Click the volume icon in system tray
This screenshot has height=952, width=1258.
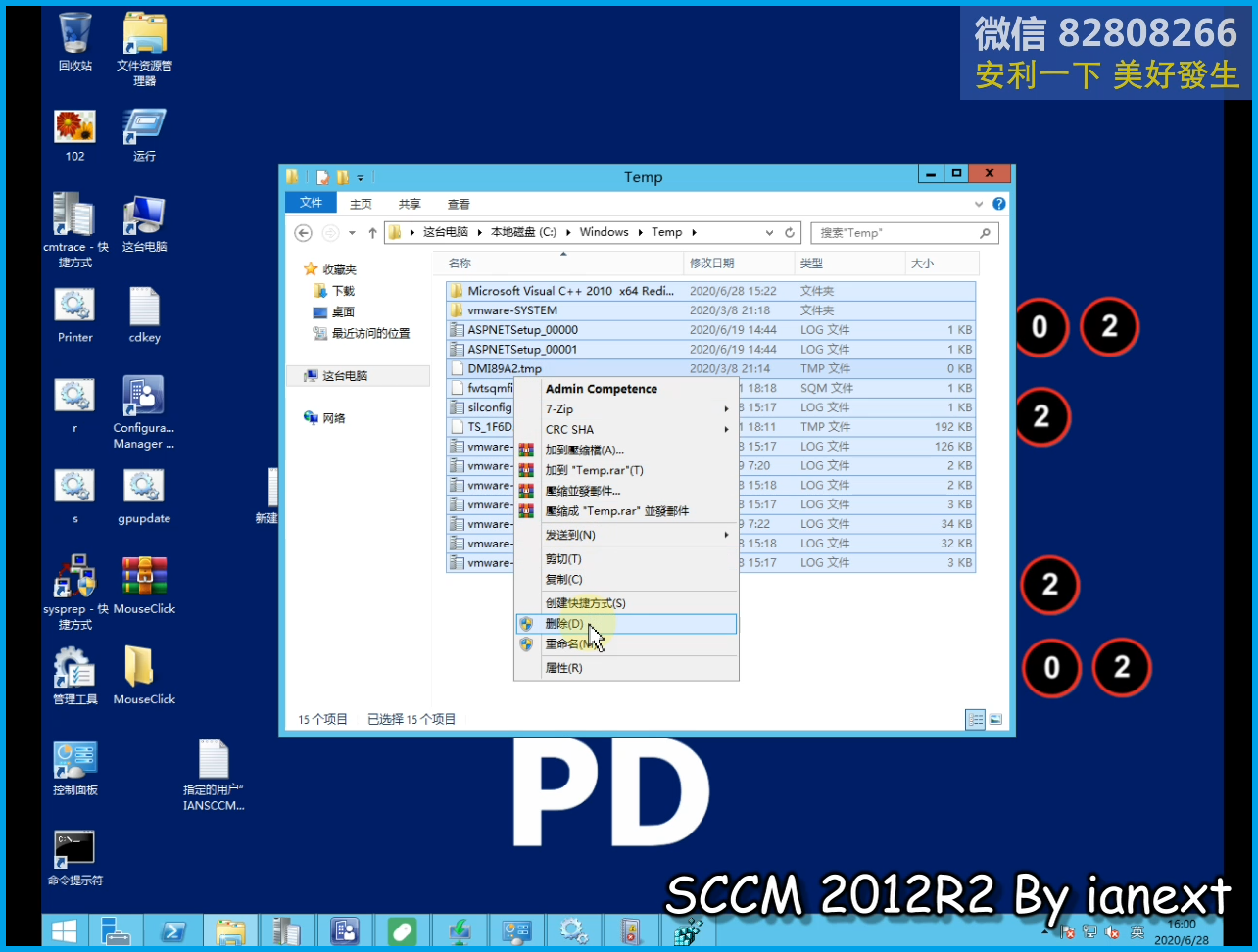1112,932
